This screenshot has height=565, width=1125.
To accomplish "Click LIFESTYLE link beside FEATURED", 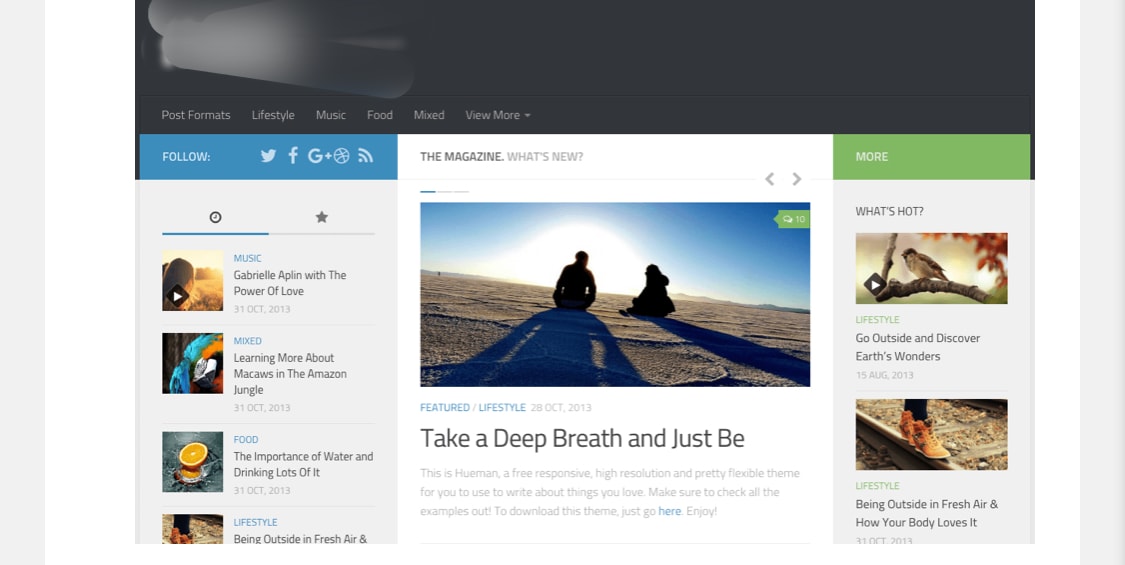I will (x=502, y=407).
